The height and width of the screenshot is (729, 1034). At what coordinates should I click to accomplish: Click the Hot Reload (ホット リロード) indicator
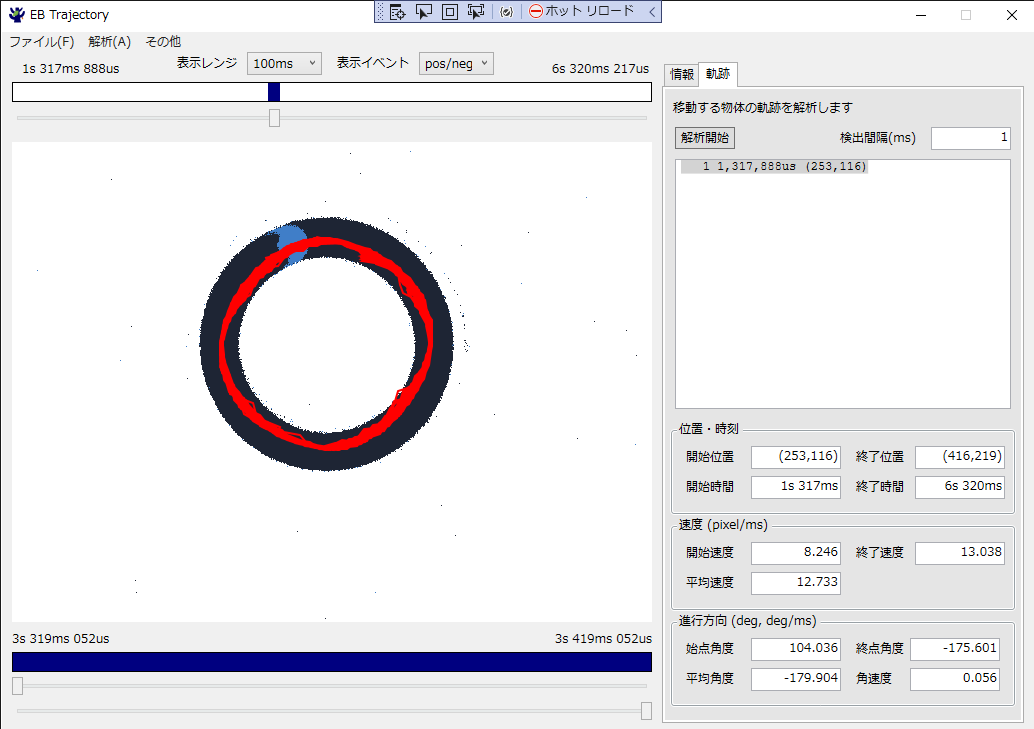point(582,11)
